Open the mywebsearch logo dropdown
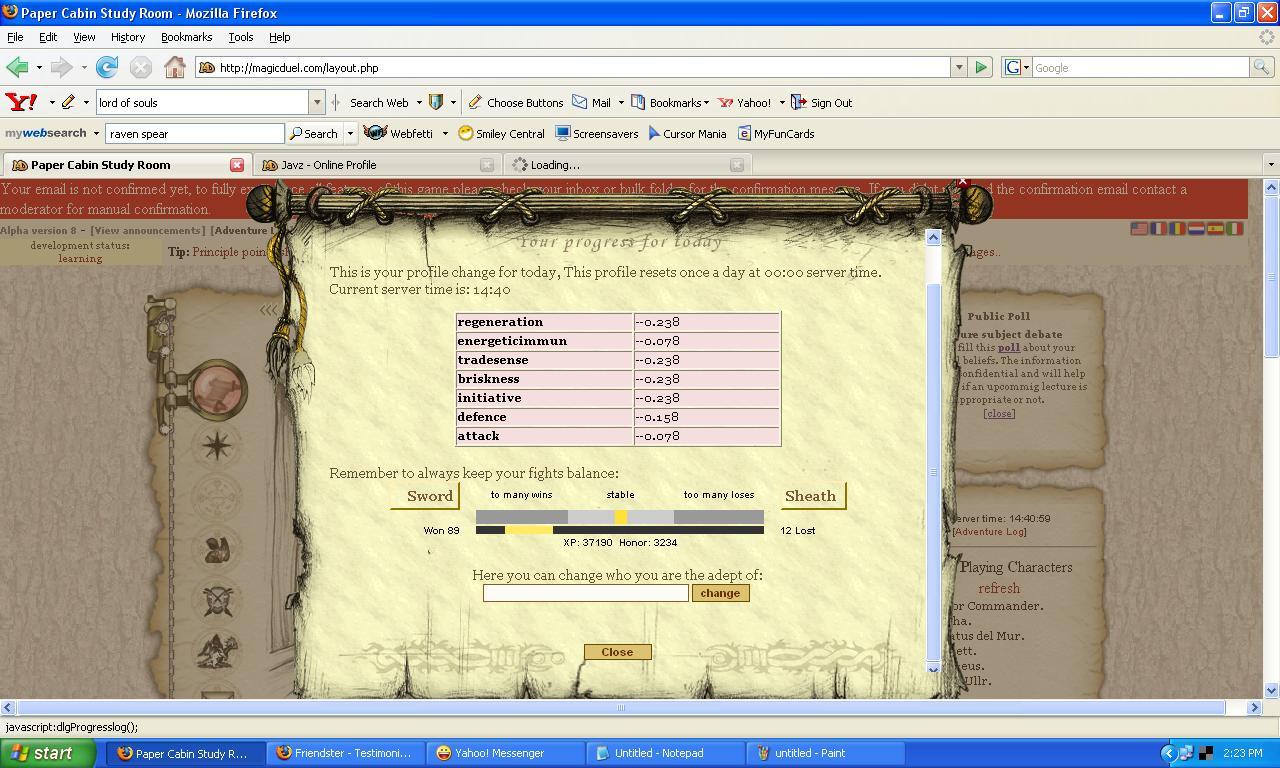The width and height of the screenshot is (1280, 768). click(x=96, y=133)
